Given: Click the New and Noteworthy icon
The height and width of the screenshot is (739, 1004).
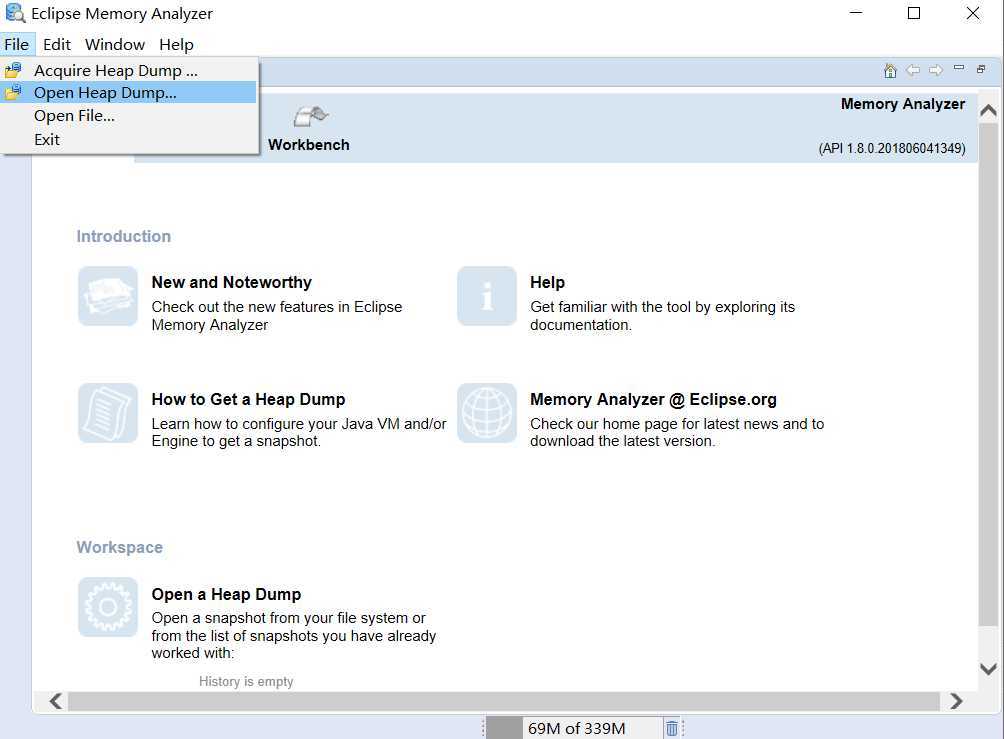Looking at the screenshot, I should pos(108,296).
